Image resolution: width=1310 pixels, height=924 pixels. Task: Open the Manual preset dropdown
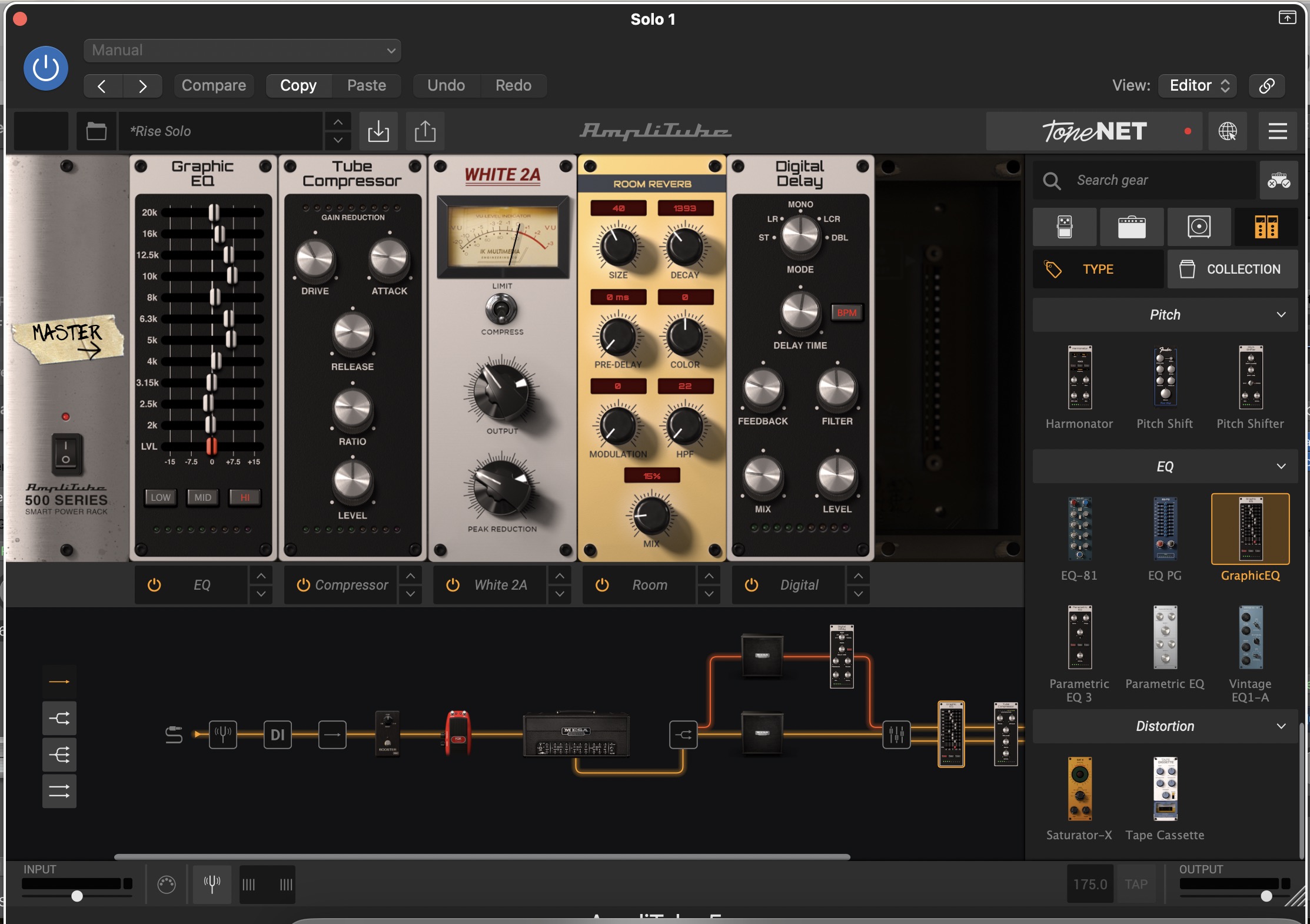pyautogui.click(x=242, y=51)
